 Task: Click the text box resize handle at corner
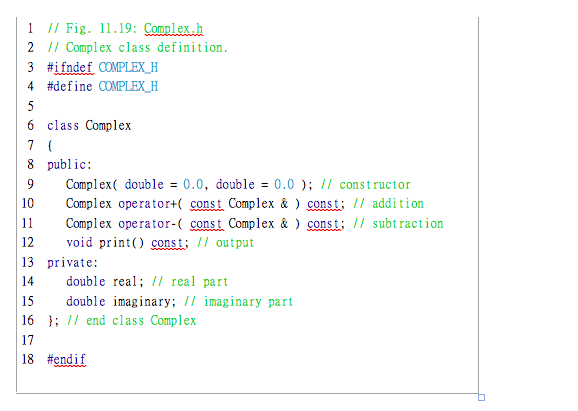[481, 397]
